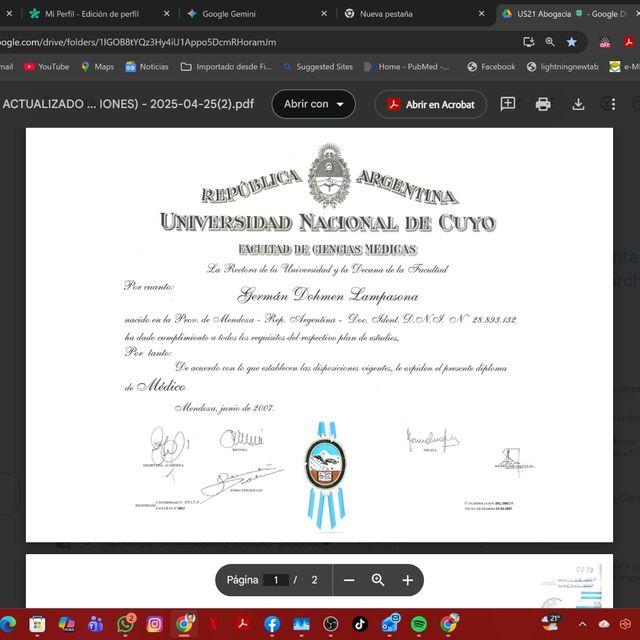Close the Mi Perfil tab
Screen dimensions: 640x640
pyautogui.click(x=167, y=14)
